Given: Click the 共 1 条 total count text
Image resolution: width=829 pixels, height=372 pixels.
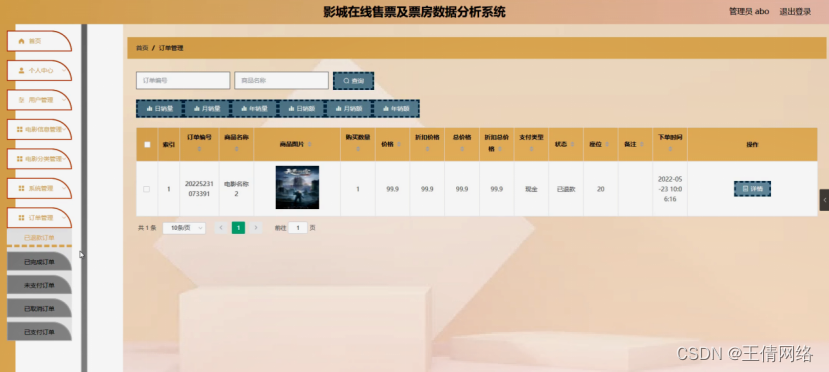Looking at the screenshot, I should point(147,228).
